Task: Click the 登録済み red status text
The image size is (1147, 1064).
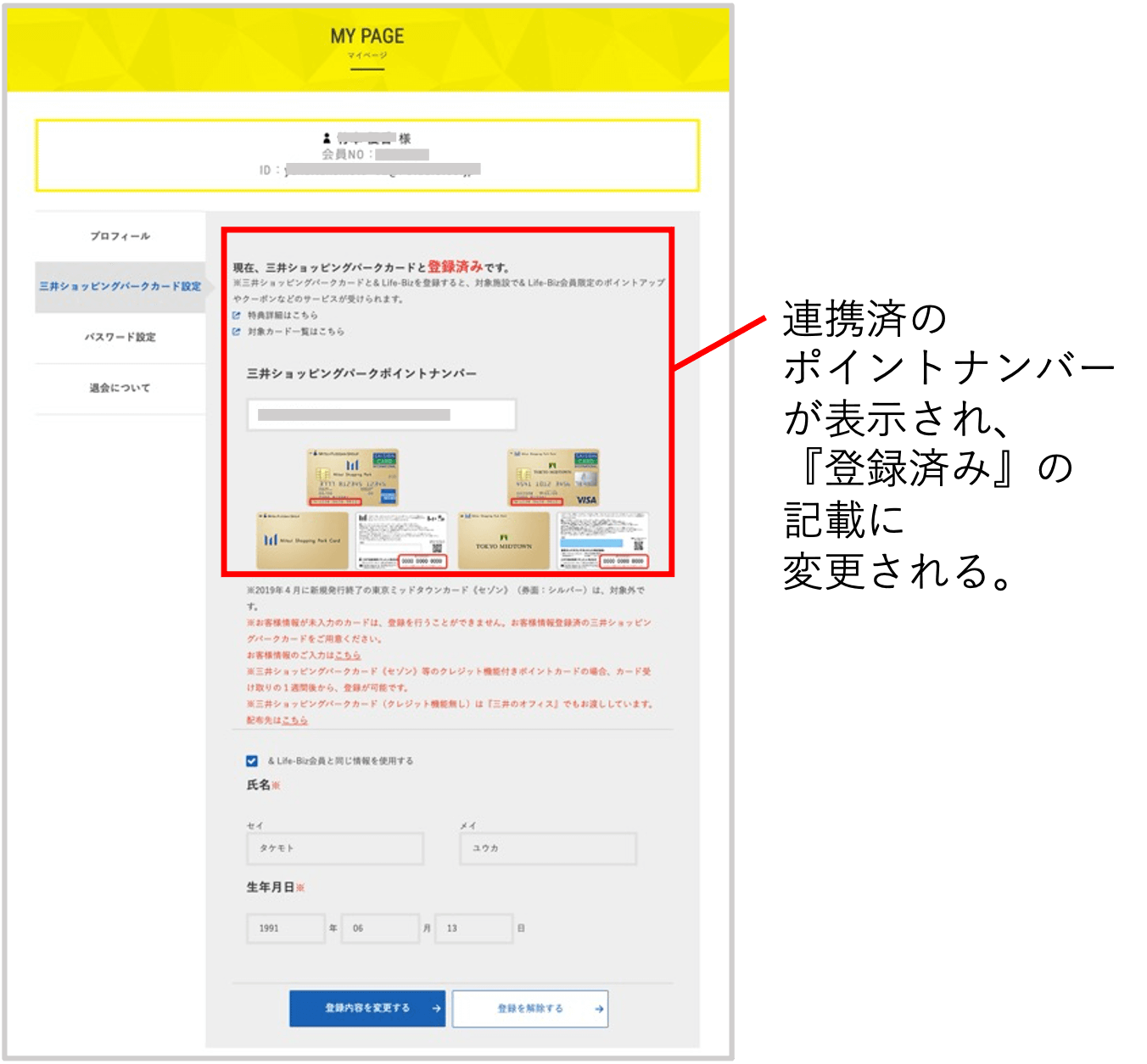Action: 456,266
